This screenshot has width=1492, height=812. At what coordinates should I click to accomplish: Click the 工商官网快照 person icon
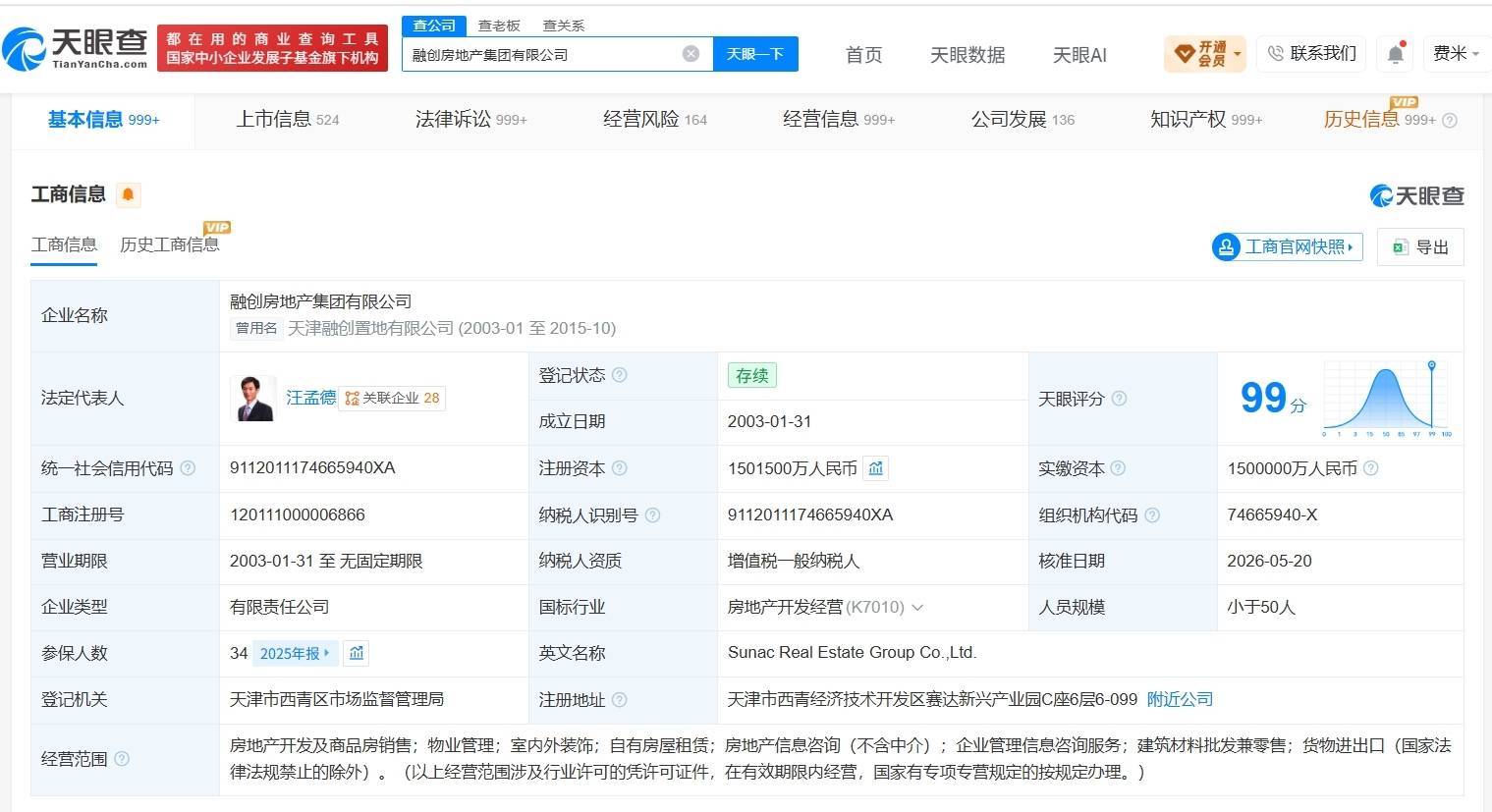click(1226, 246)
